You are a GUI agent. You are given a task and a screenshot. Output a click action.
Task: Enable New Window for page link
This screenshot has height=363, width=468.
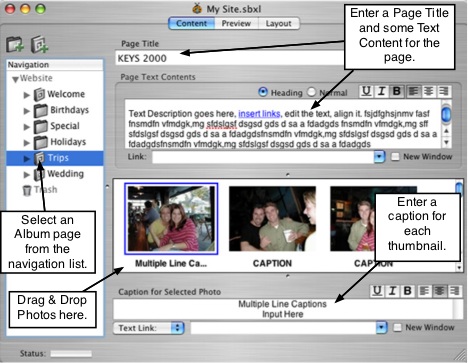click(x=395, y=157)
